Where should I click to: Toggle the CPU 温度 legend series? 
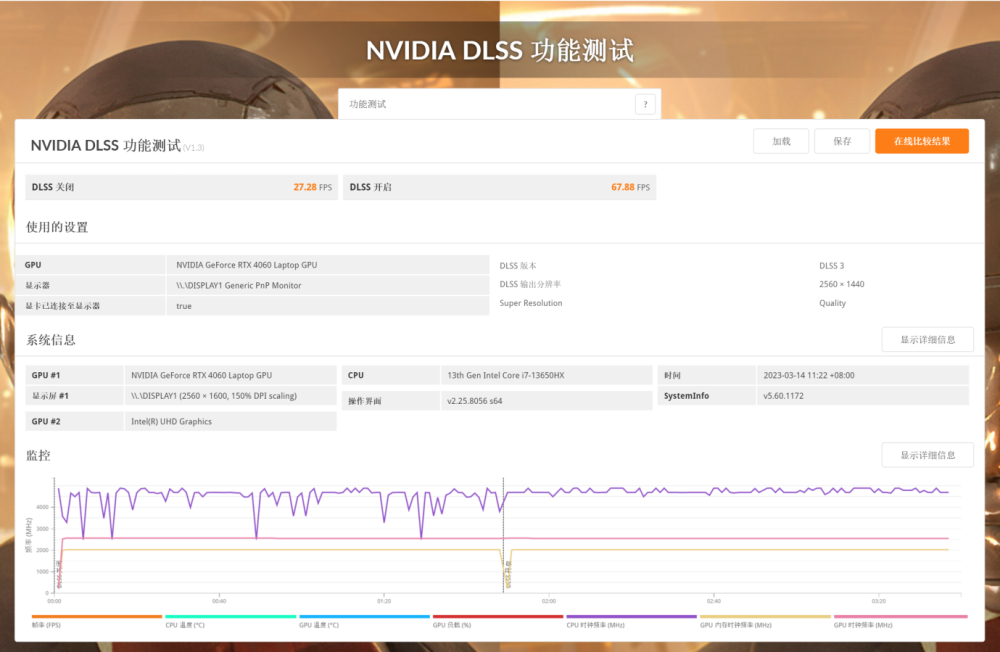[230, 622]
